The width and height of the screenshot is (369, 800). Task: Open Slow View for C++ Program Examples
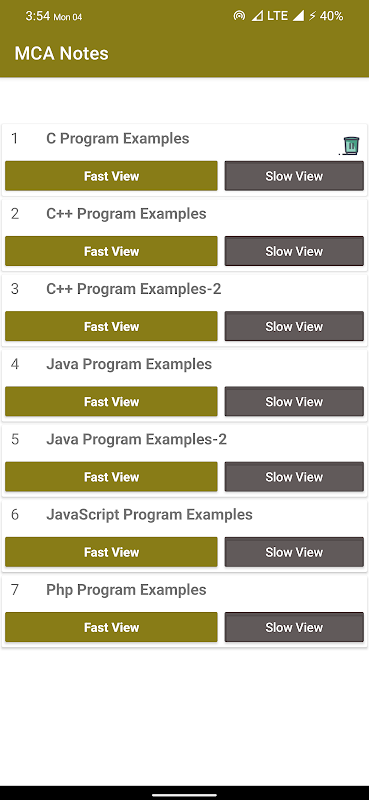[x=294, y=251]
